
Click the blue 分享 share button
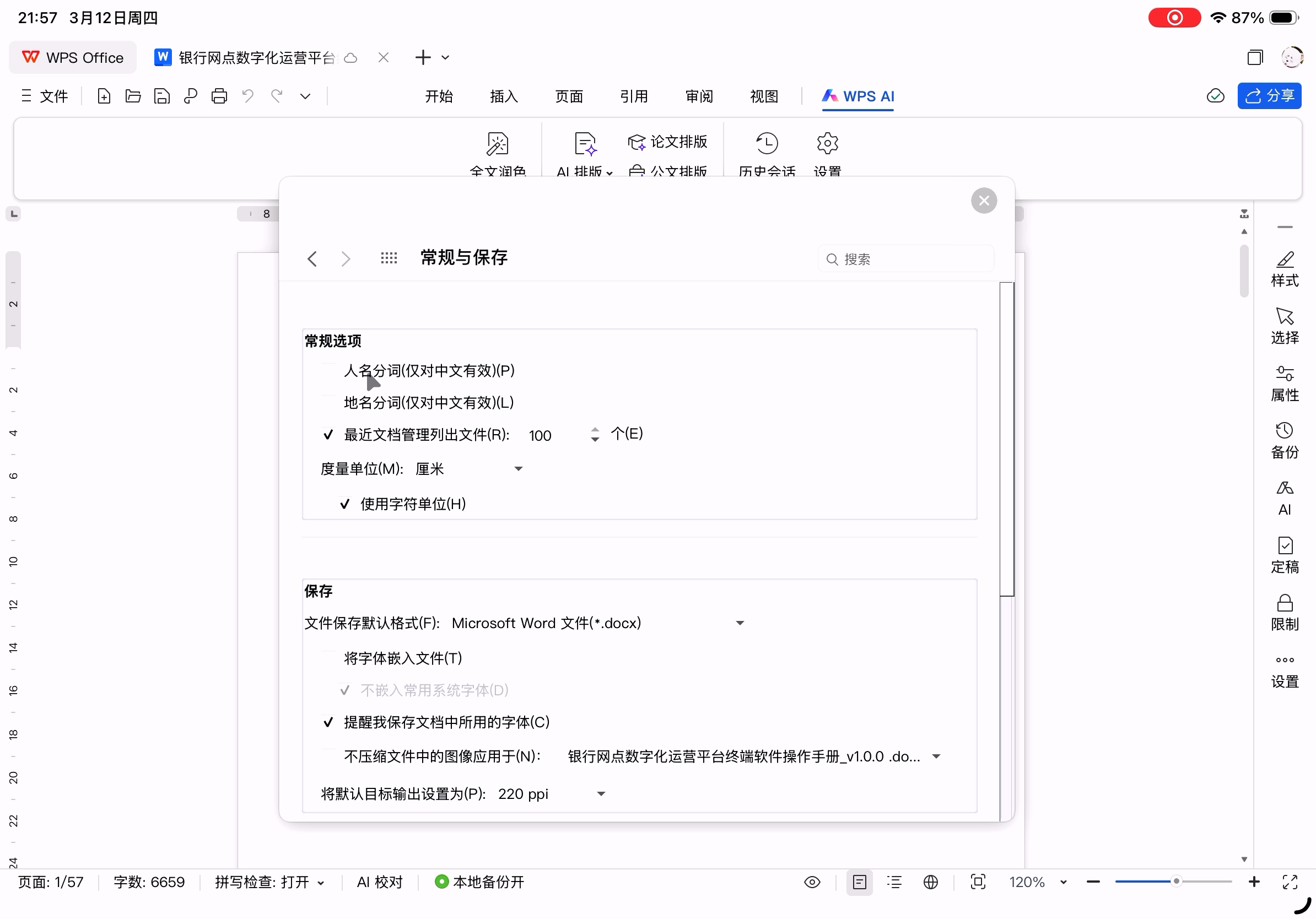click(x=1269, y=96)
